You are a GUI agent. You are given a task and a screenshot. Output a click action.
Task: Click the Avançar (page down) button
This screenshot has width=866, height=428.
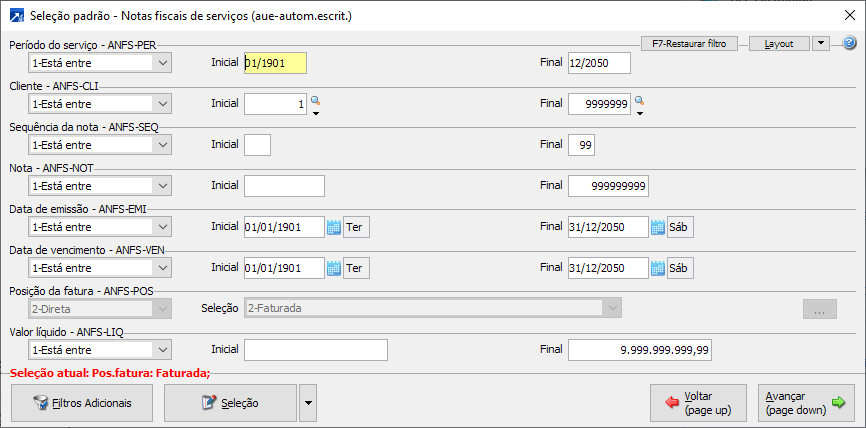click(805, 403)
